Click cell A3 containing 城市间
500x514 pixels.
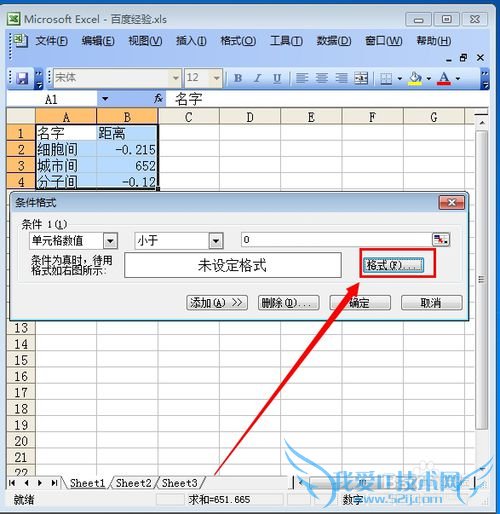(66, 166)
